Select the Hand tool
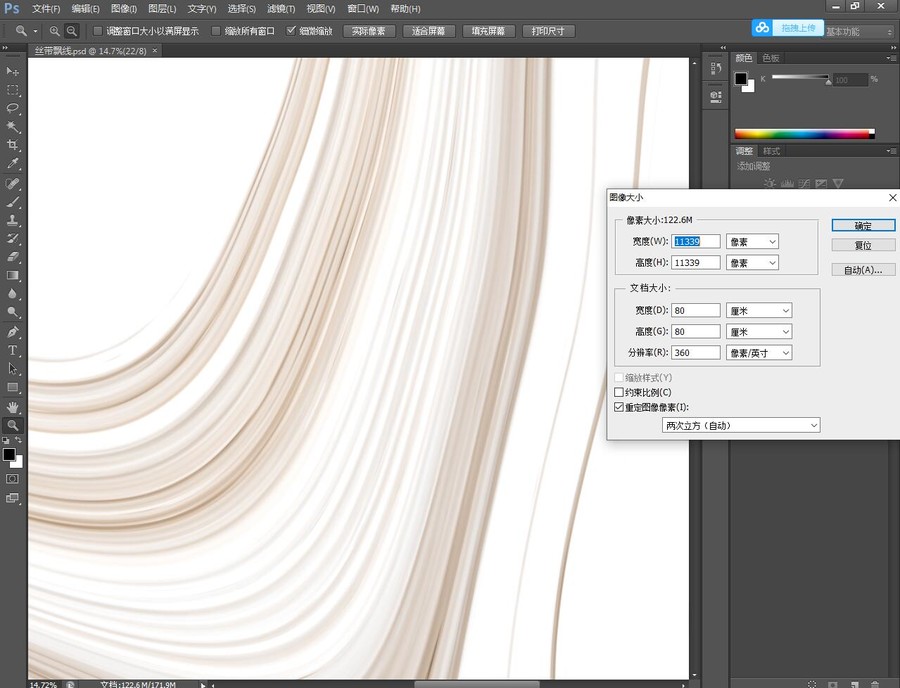 [12, 407]
